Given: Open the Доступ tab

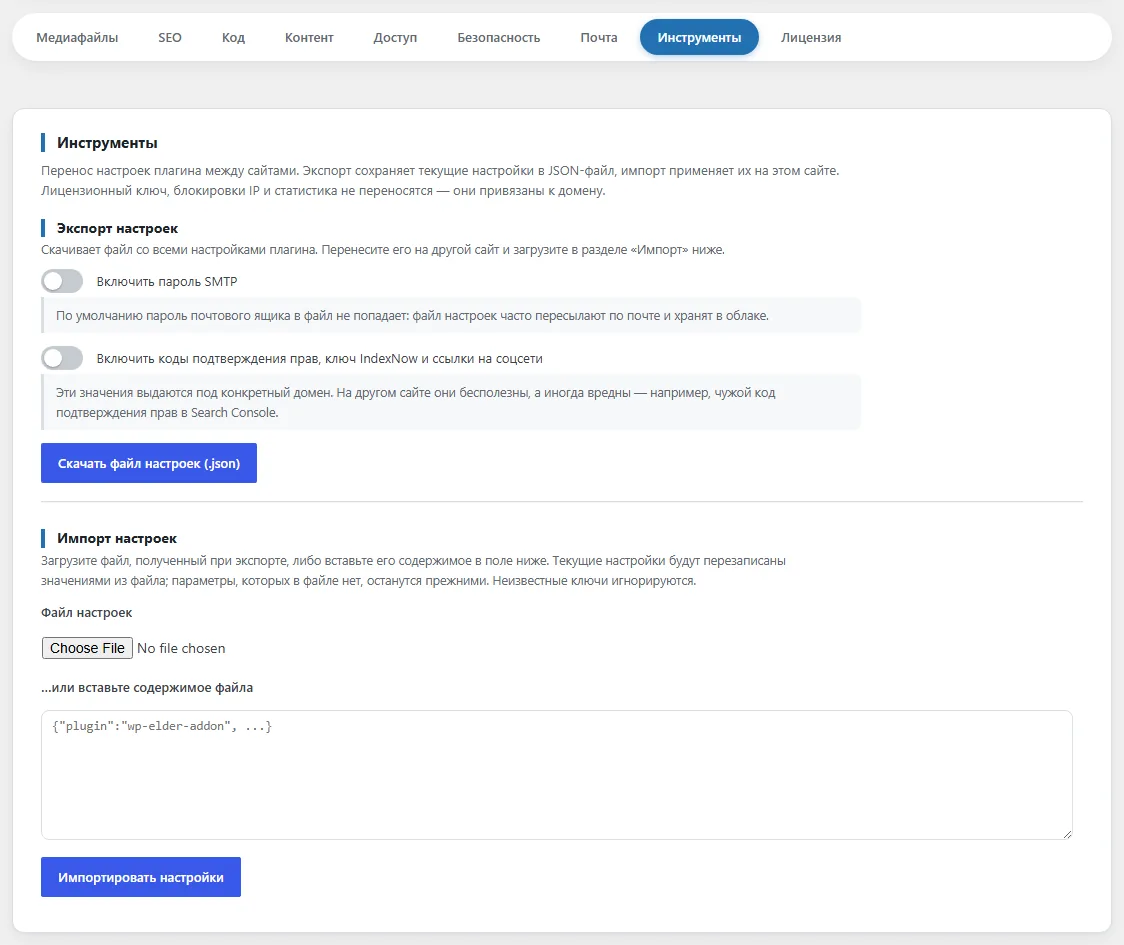Looking at the screenshot, I should [395, 37].
